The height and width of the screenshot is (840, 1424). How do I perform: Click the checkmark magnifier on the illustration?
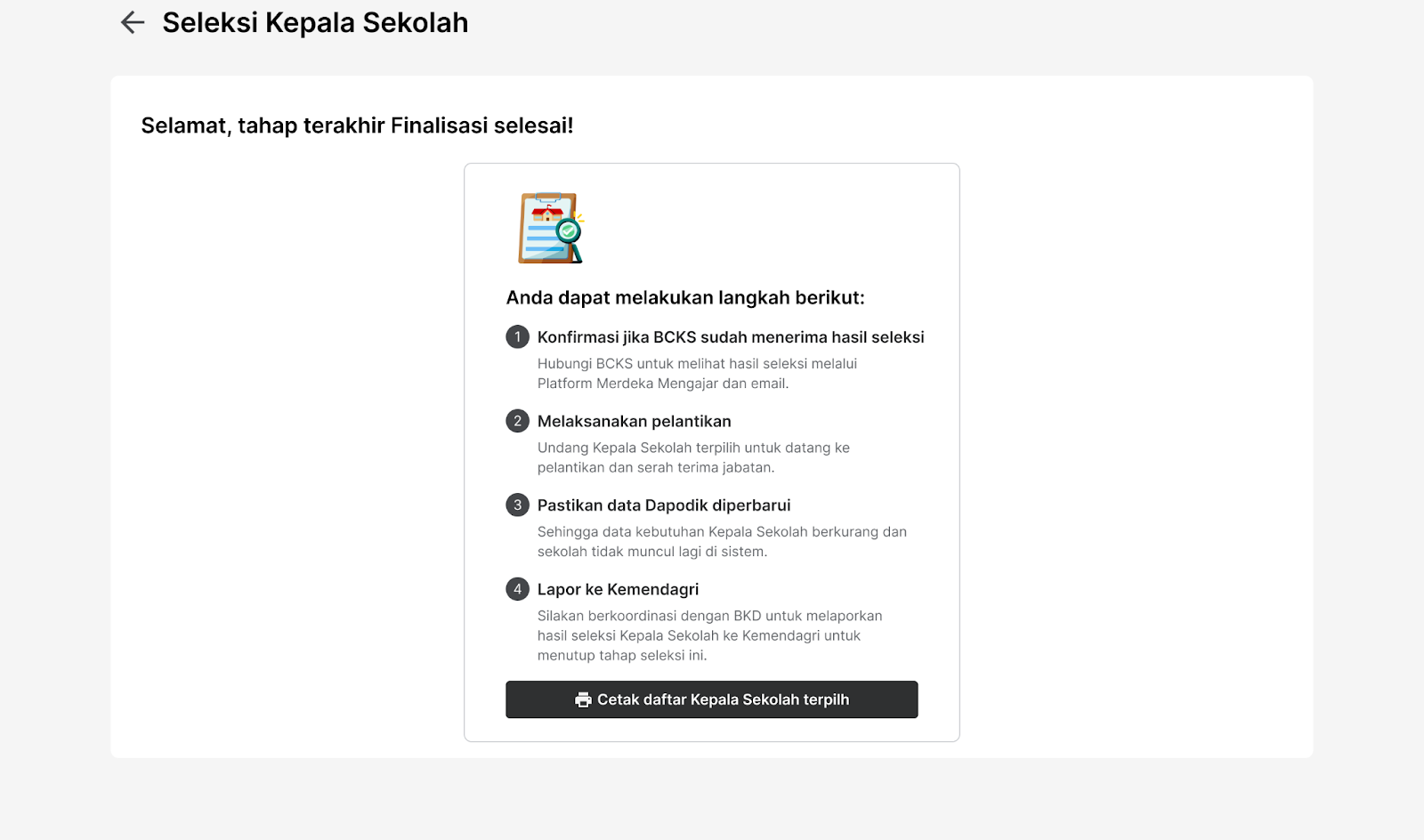[569, 233]
